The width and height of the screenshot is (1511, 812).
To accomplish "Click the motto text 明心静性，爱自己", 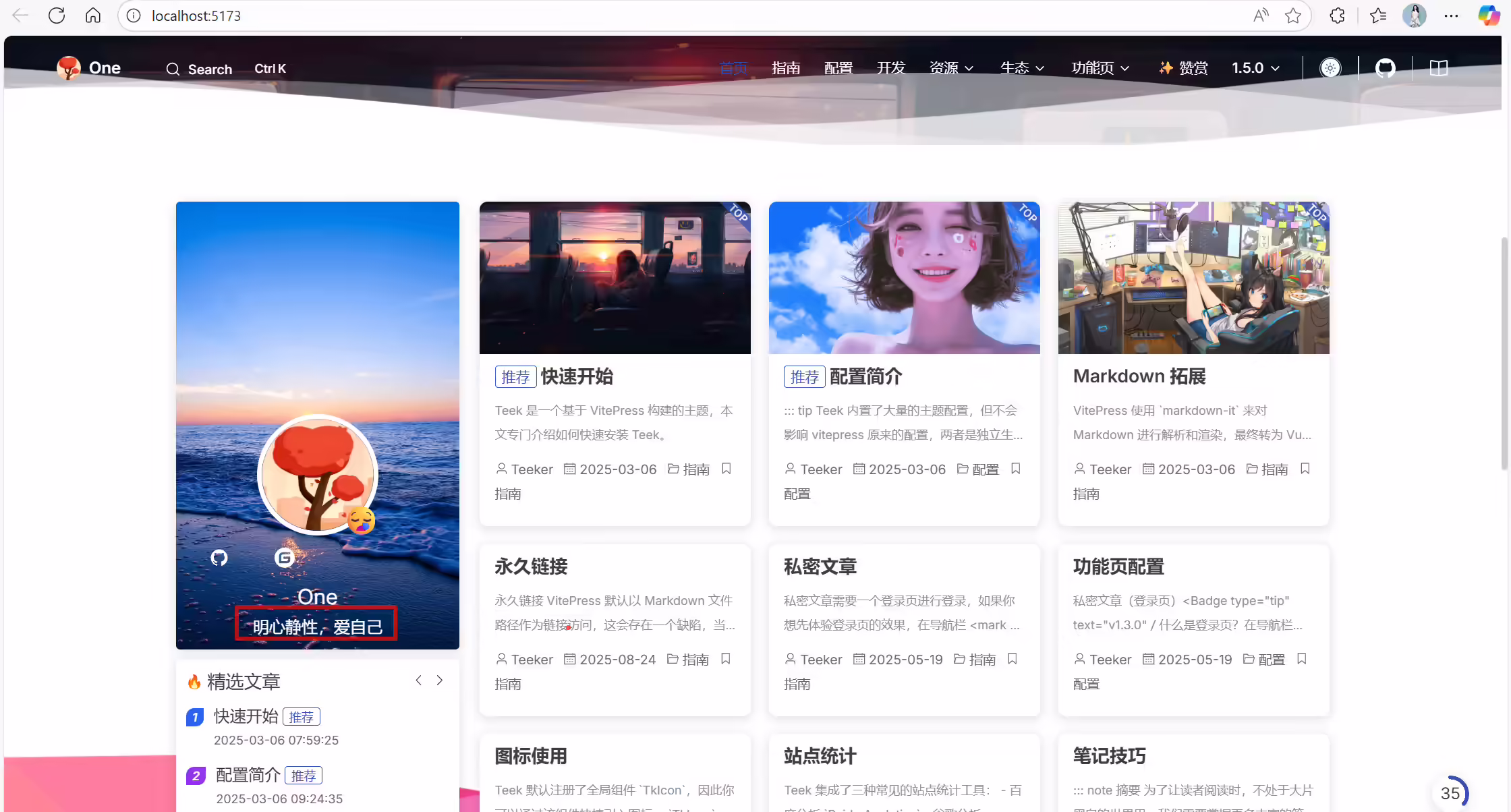I will click(318, 627).
